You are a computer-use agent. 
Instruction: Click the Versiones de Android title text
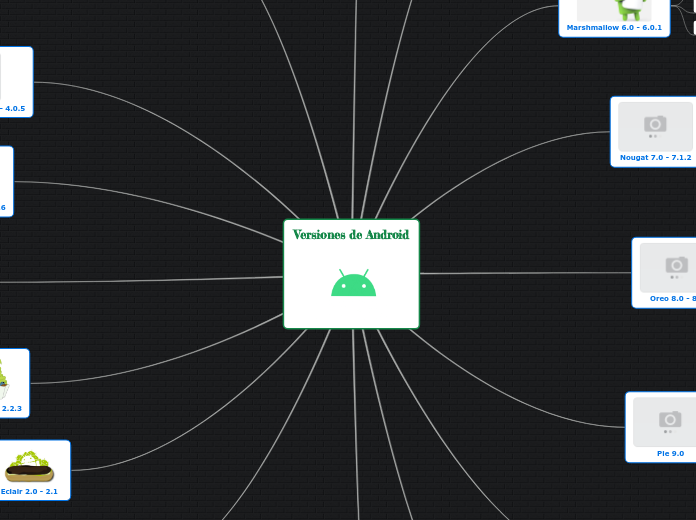click(x=351, y=234)
